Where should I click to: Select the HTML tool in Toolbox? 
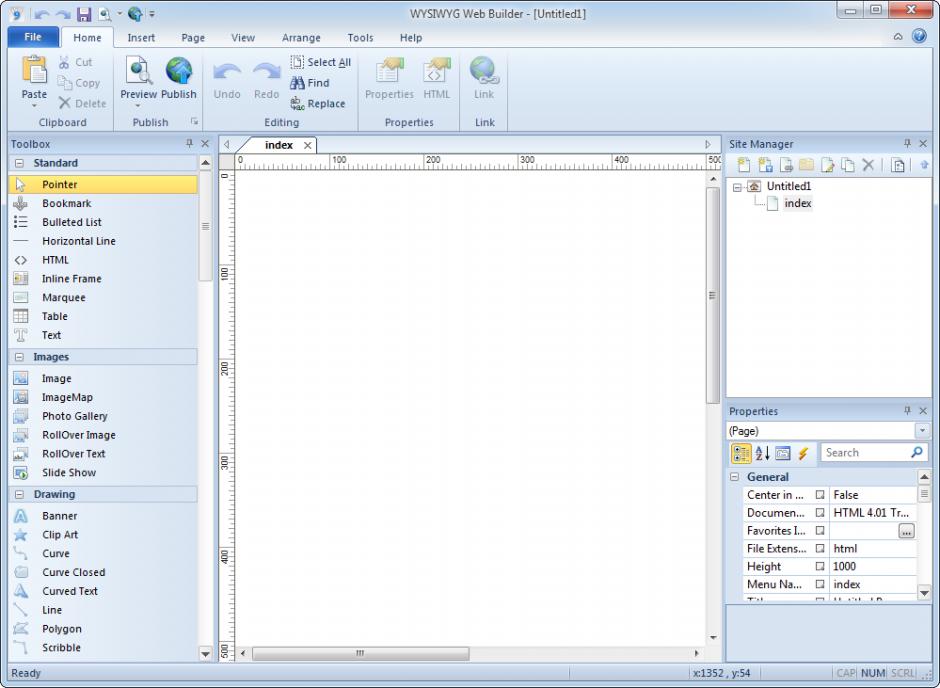point(103,259)
